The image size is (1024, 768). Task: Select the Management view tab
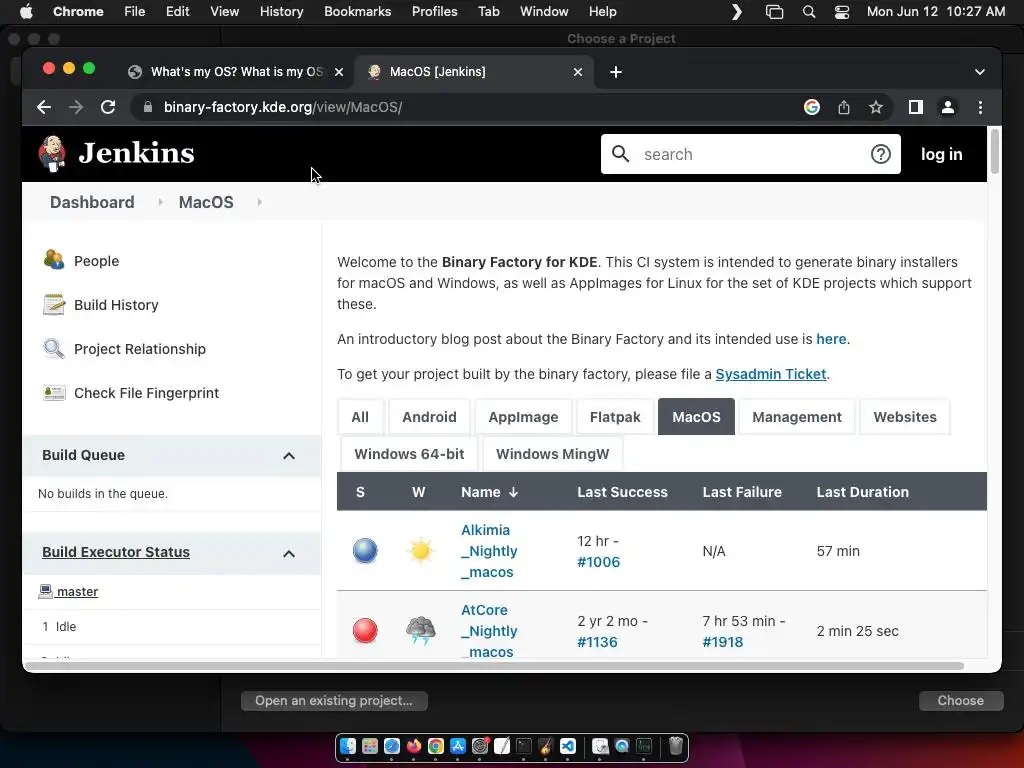point(797,417)
